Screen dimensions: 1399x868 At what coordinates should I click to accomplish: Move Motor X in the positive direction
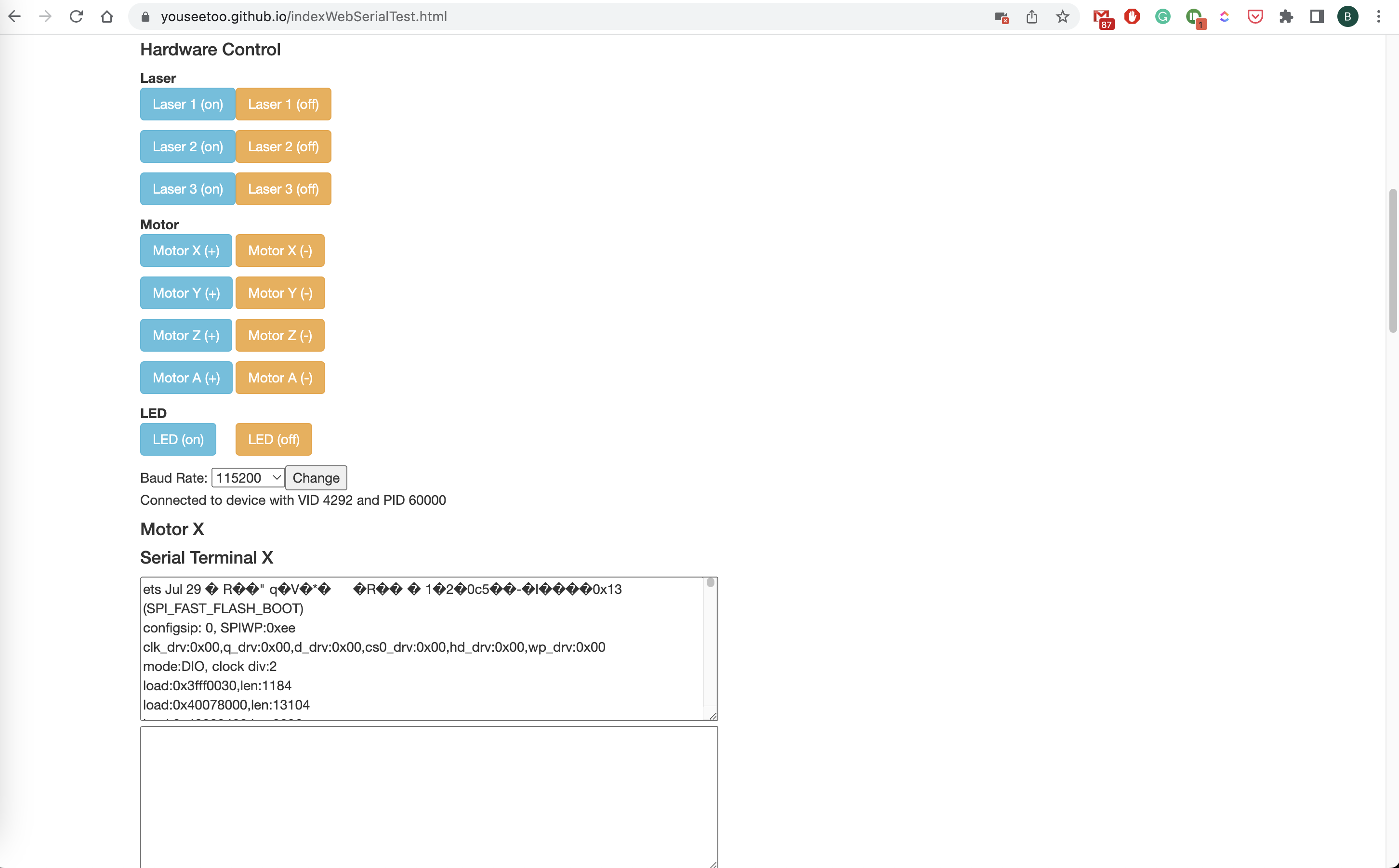pos(185,250)
